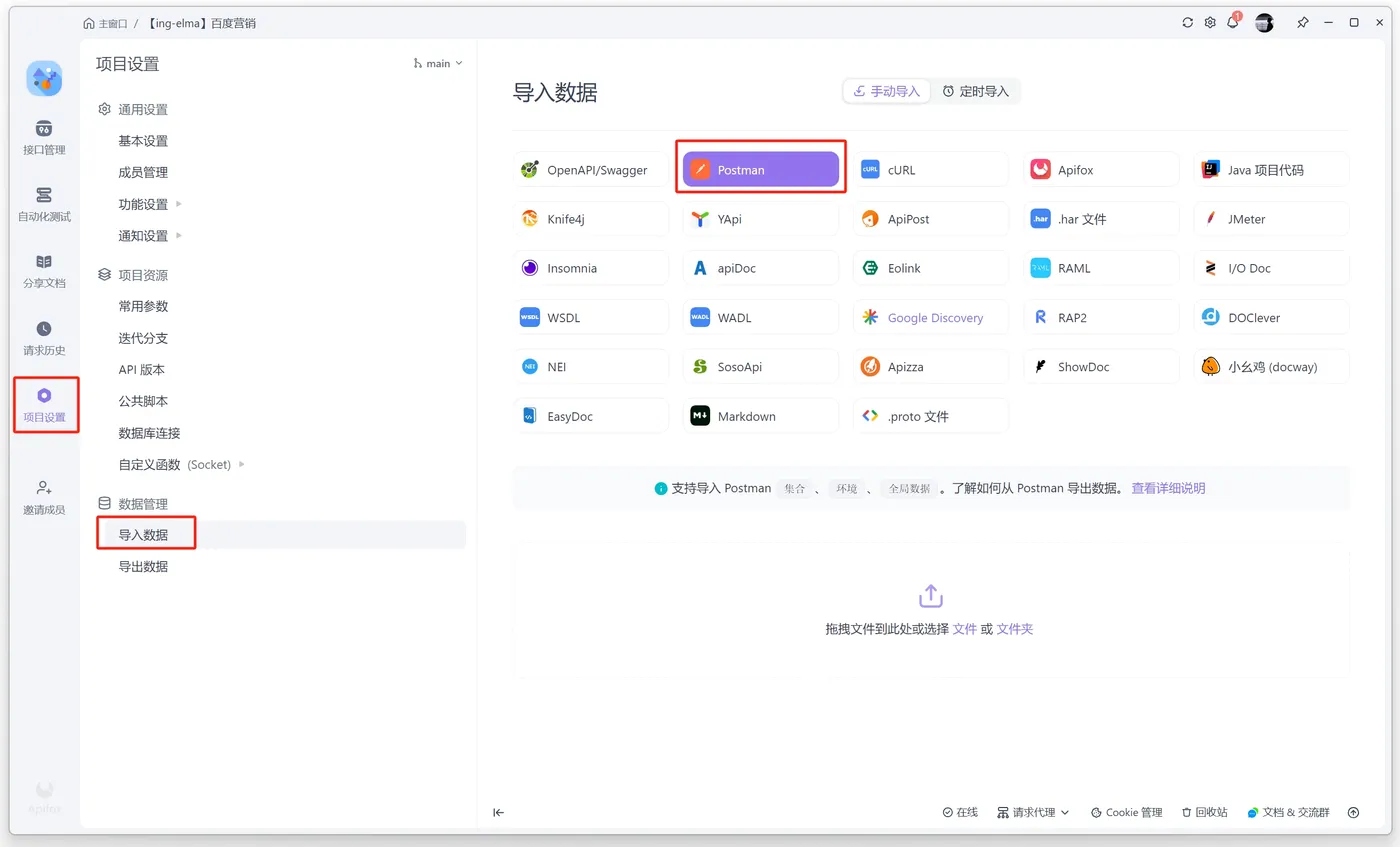Open 数据库连接 page
Viewport: 1400px width, 847px height.
coord(149,433)
